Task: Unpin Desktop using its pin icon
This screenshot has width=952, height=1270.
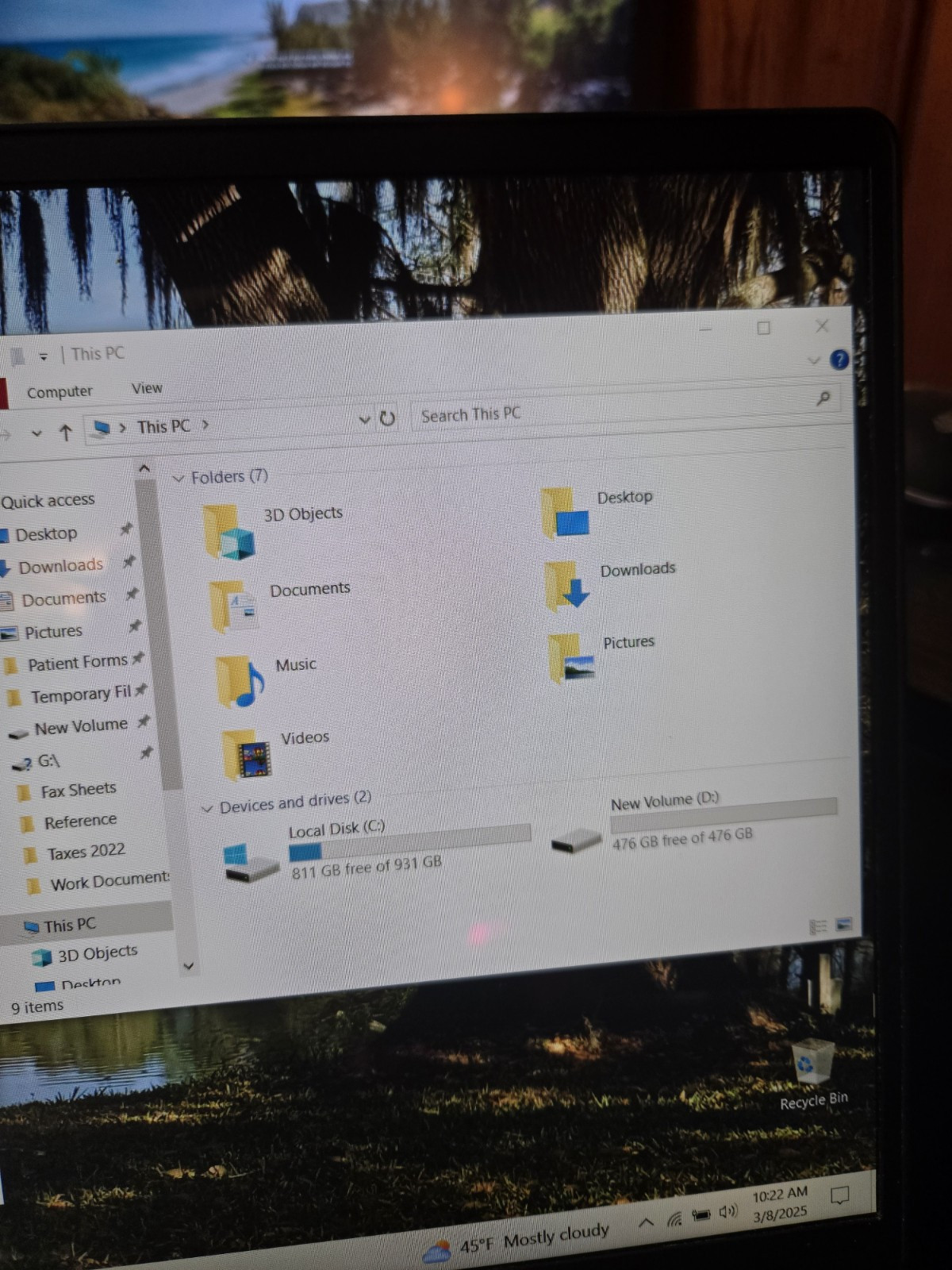Action: [x=125, y=529]
